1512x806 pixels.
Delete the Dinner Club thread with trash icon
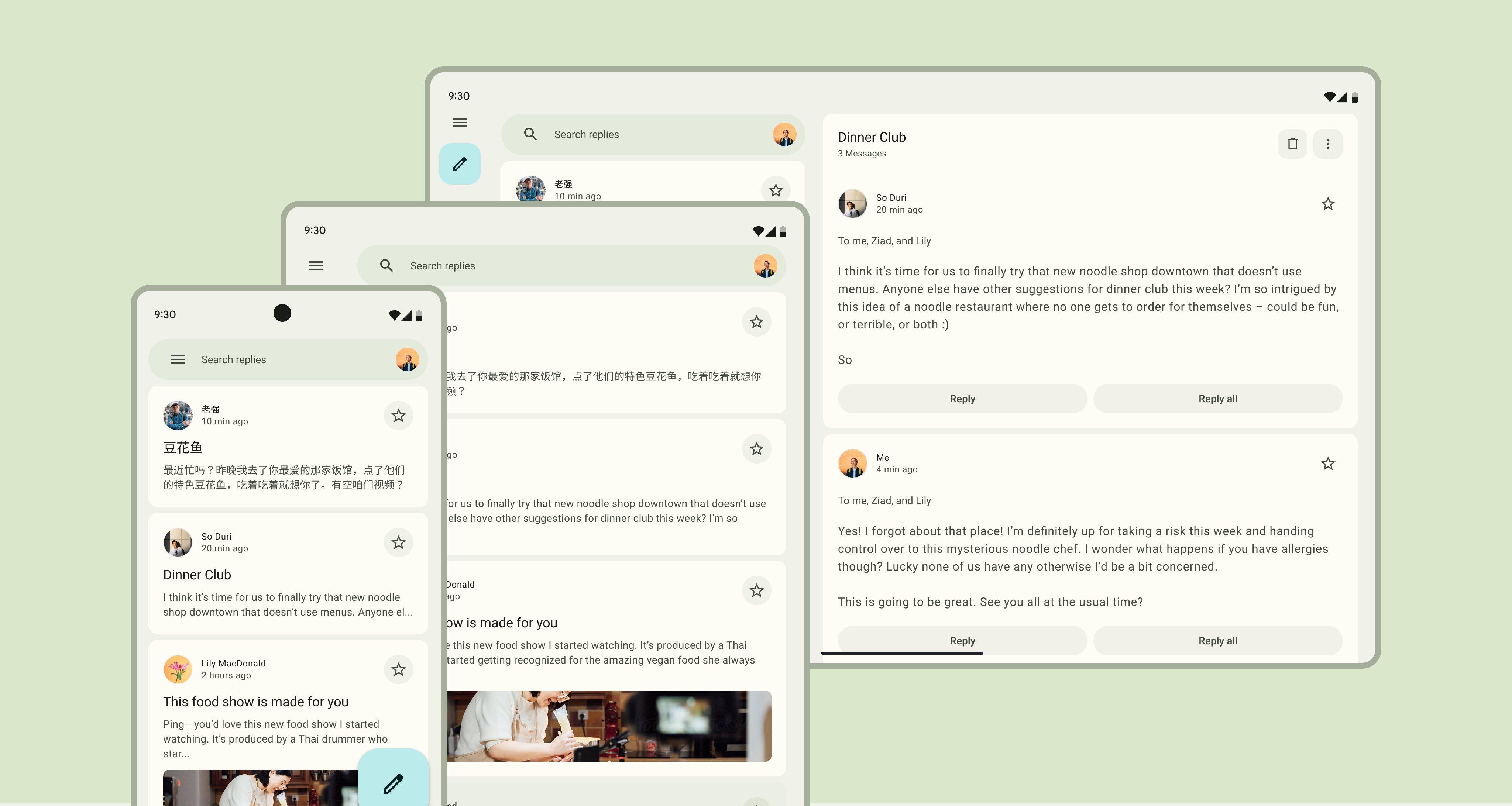(1292, 144)
